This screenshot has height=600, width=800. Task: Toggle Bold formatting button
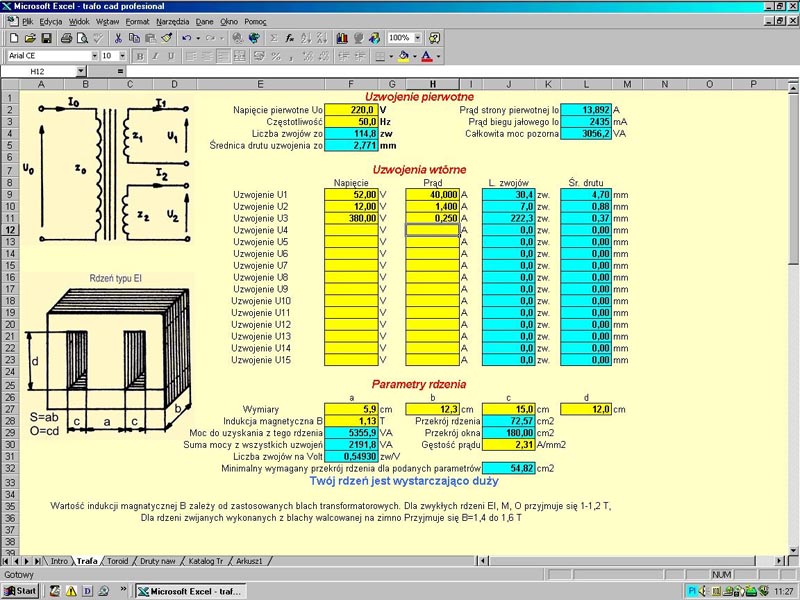(x=140, y=56)
